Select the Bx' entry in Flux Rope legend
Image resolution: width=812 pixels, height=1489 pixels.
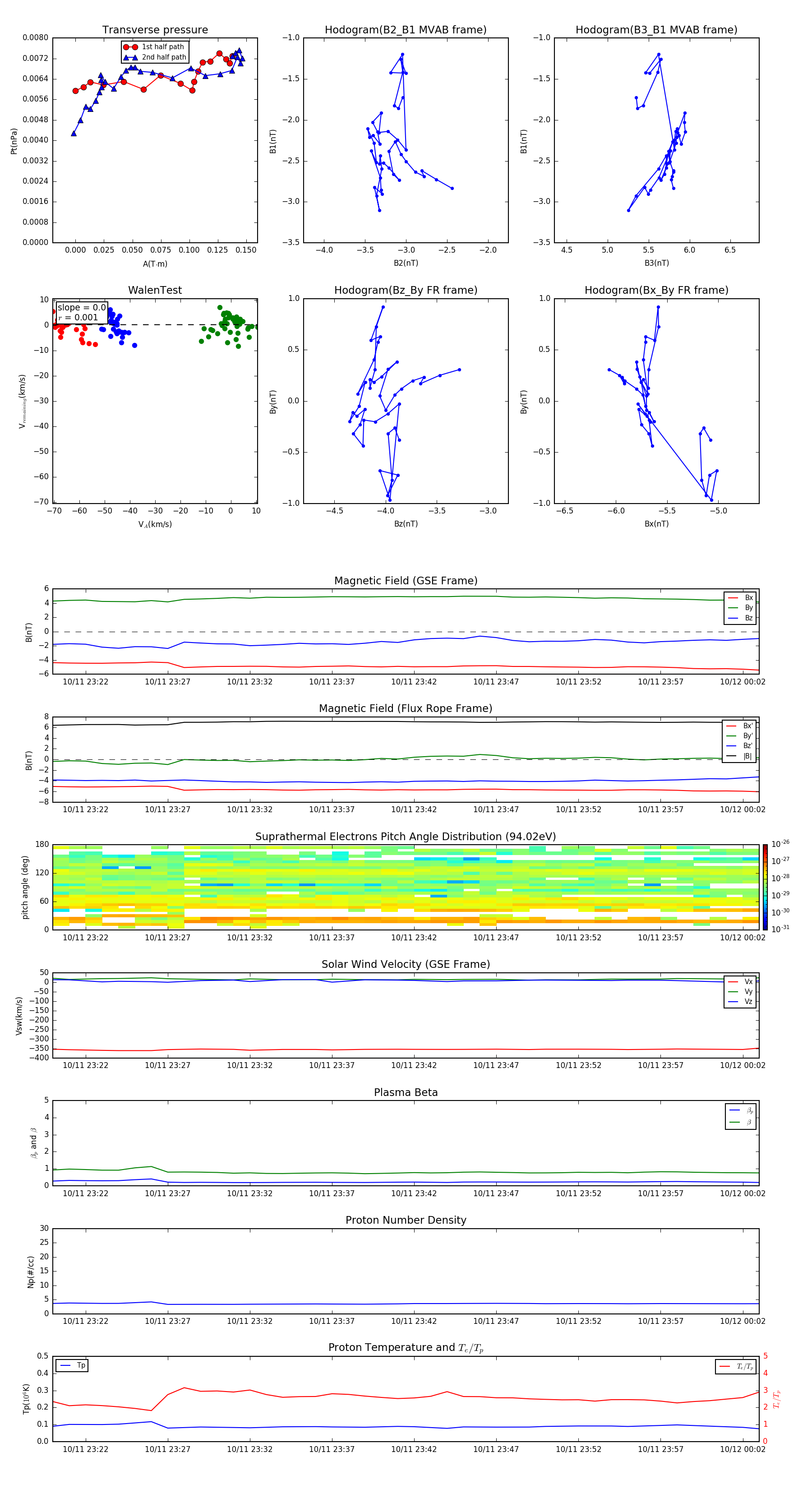[739, 726]
